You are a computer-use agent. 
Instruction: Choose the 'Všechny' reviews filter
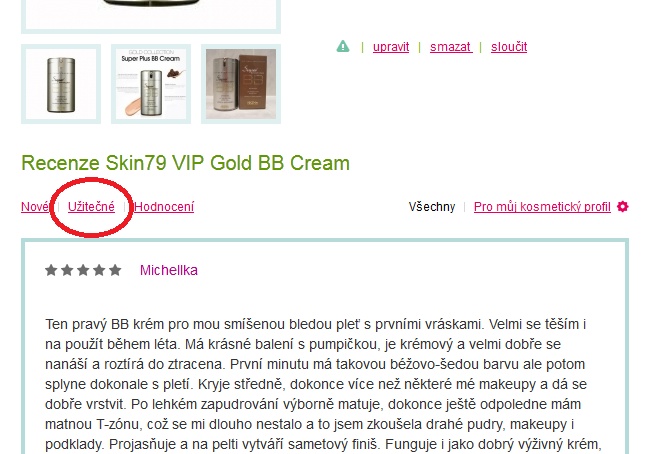(x=432, y=207)
